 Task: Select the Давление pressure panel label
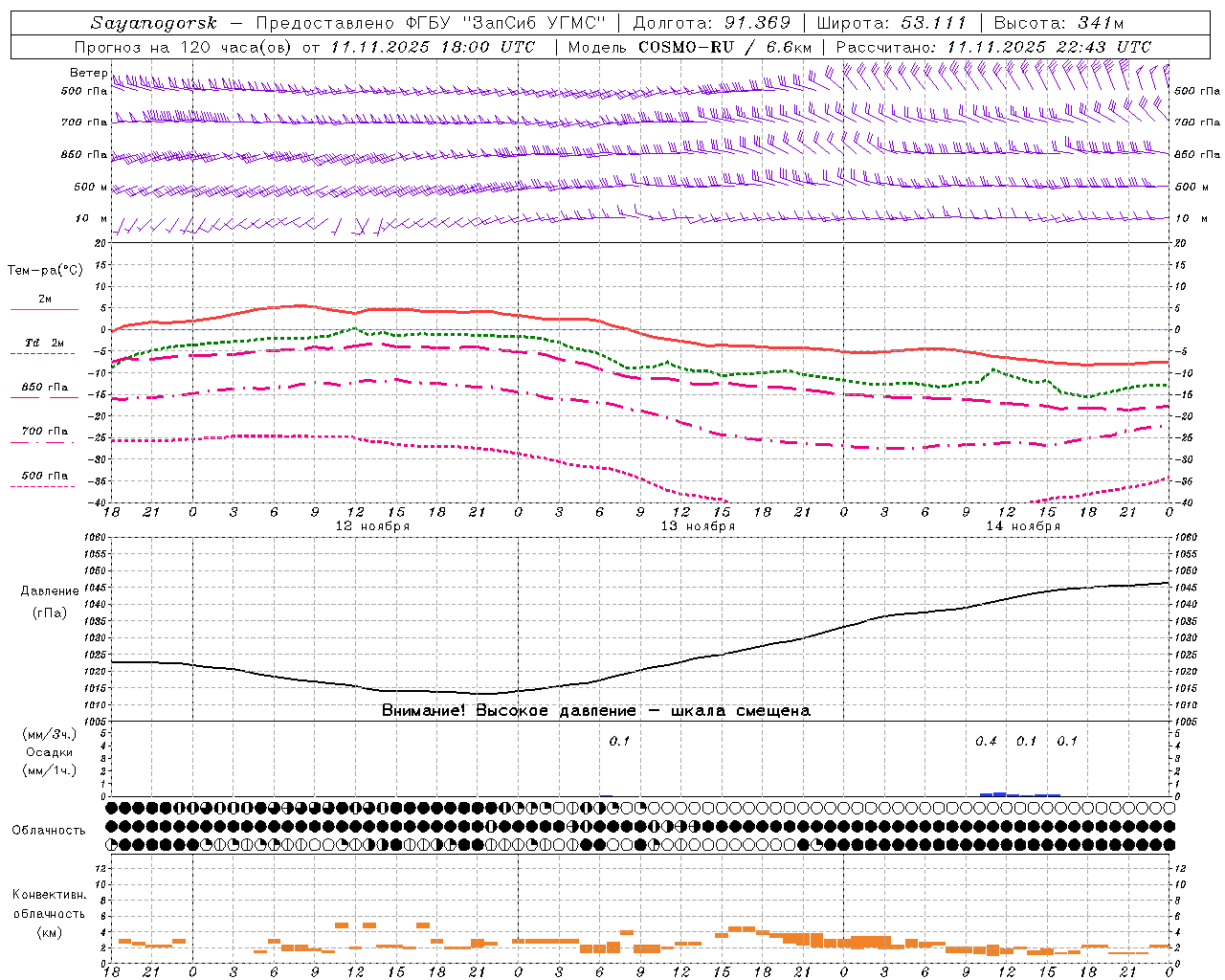(50, 591)
